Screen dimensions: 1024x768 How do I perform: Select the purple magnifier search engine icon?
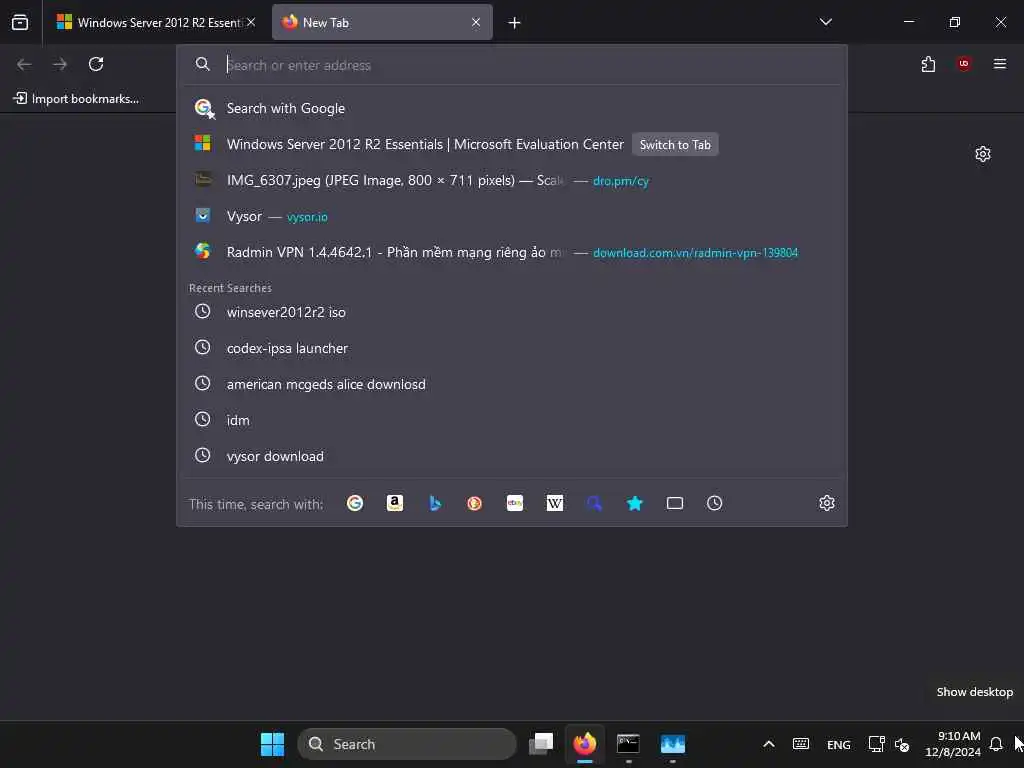[x=594, y=503]
